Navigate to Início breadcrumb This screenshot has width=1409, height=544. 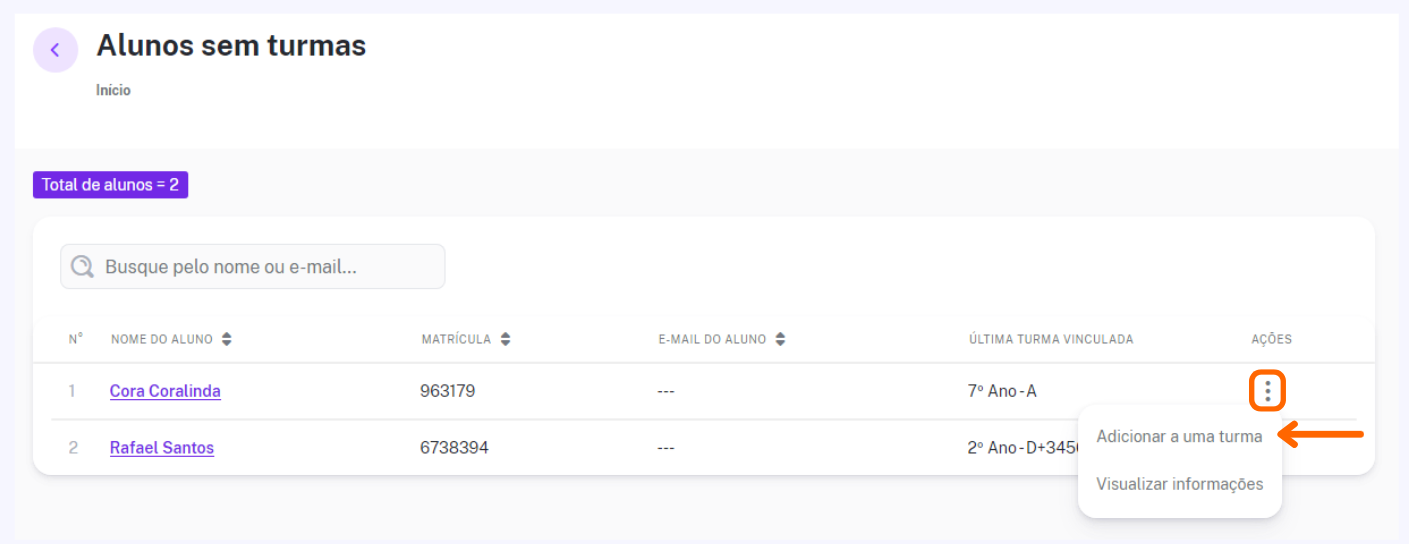click(113, 90)
